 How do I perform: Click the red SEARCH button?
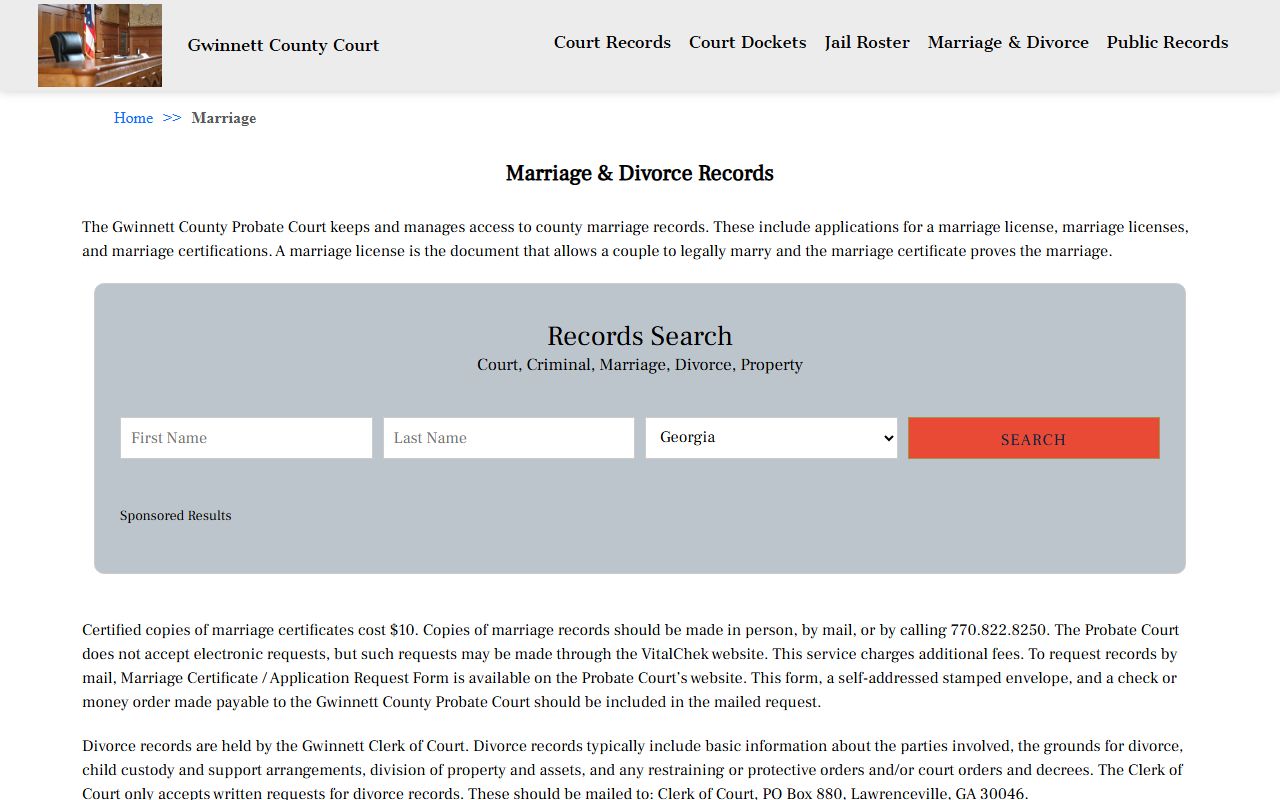coord(1034,438)
